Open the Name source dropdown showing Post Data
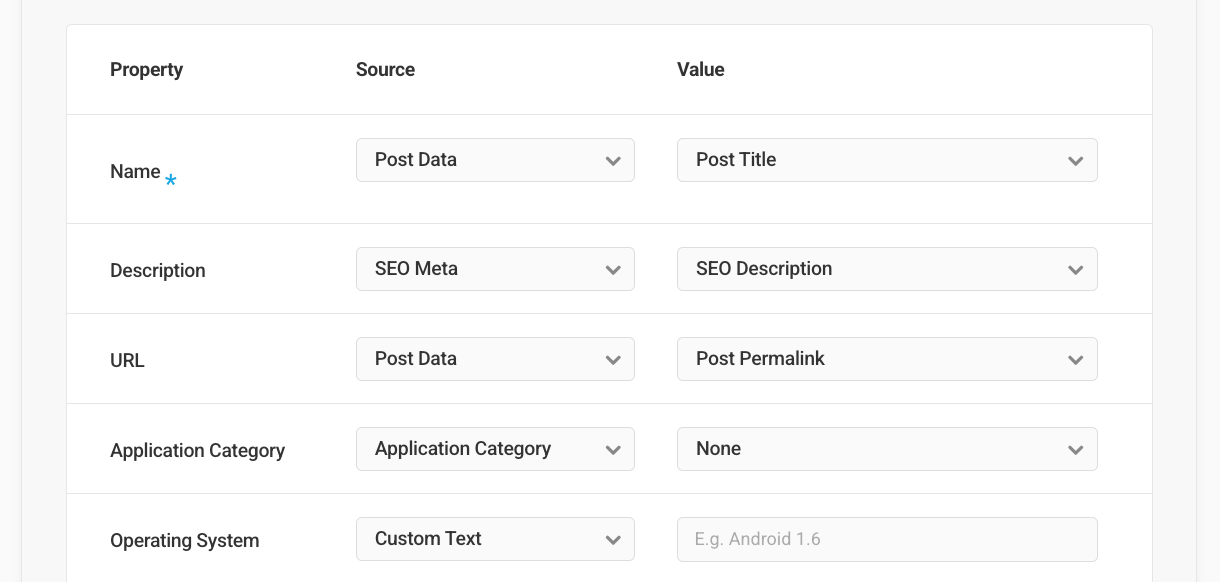Image resolution: width=1220 pixels, height=582 pixels. (x=495, y=160)
